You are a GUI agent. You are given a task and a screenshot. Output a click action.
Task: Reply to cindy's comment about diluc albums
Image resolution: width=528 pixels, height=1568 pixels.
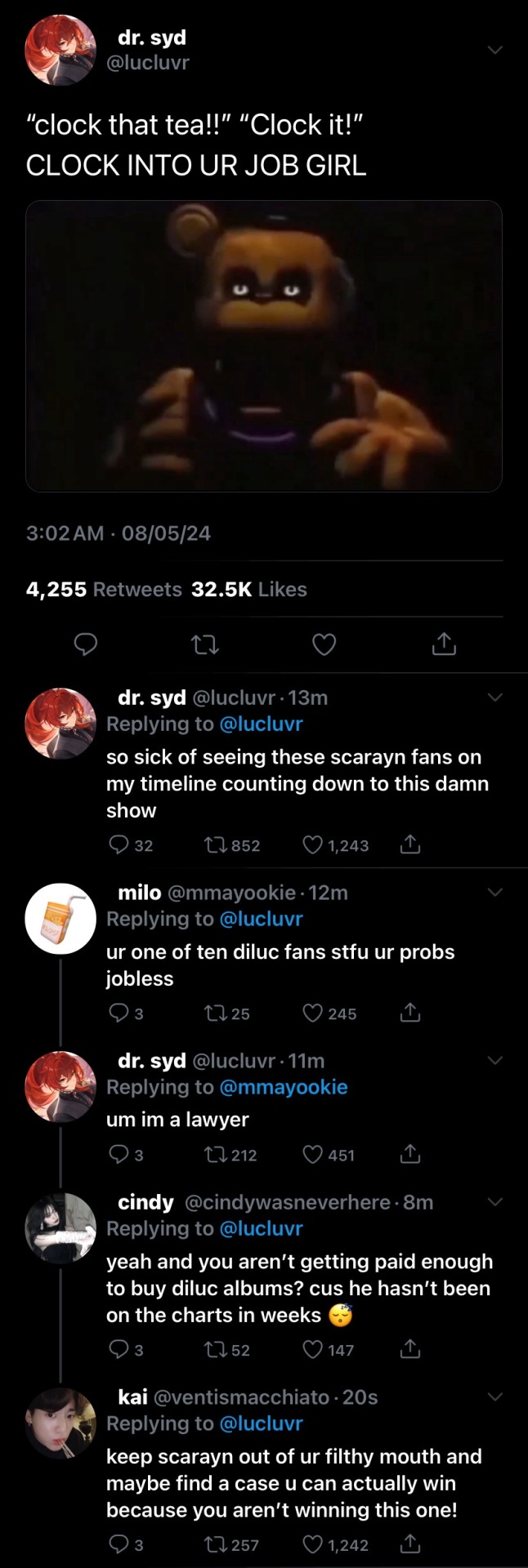(x=119, y=1350)
